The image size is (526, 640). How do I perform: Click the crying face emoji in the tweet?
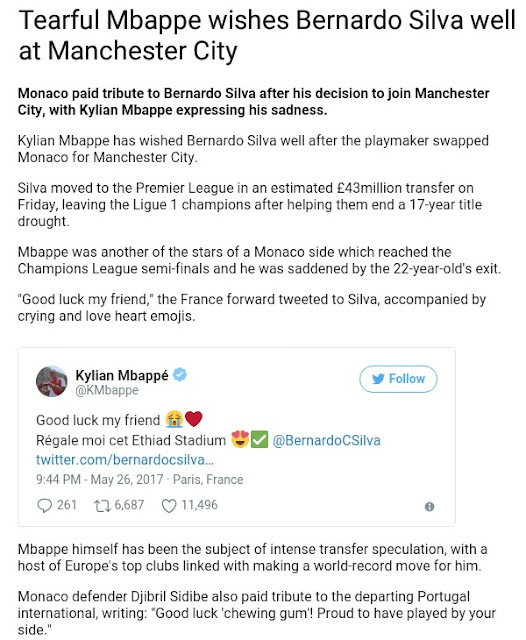(174, 419)
